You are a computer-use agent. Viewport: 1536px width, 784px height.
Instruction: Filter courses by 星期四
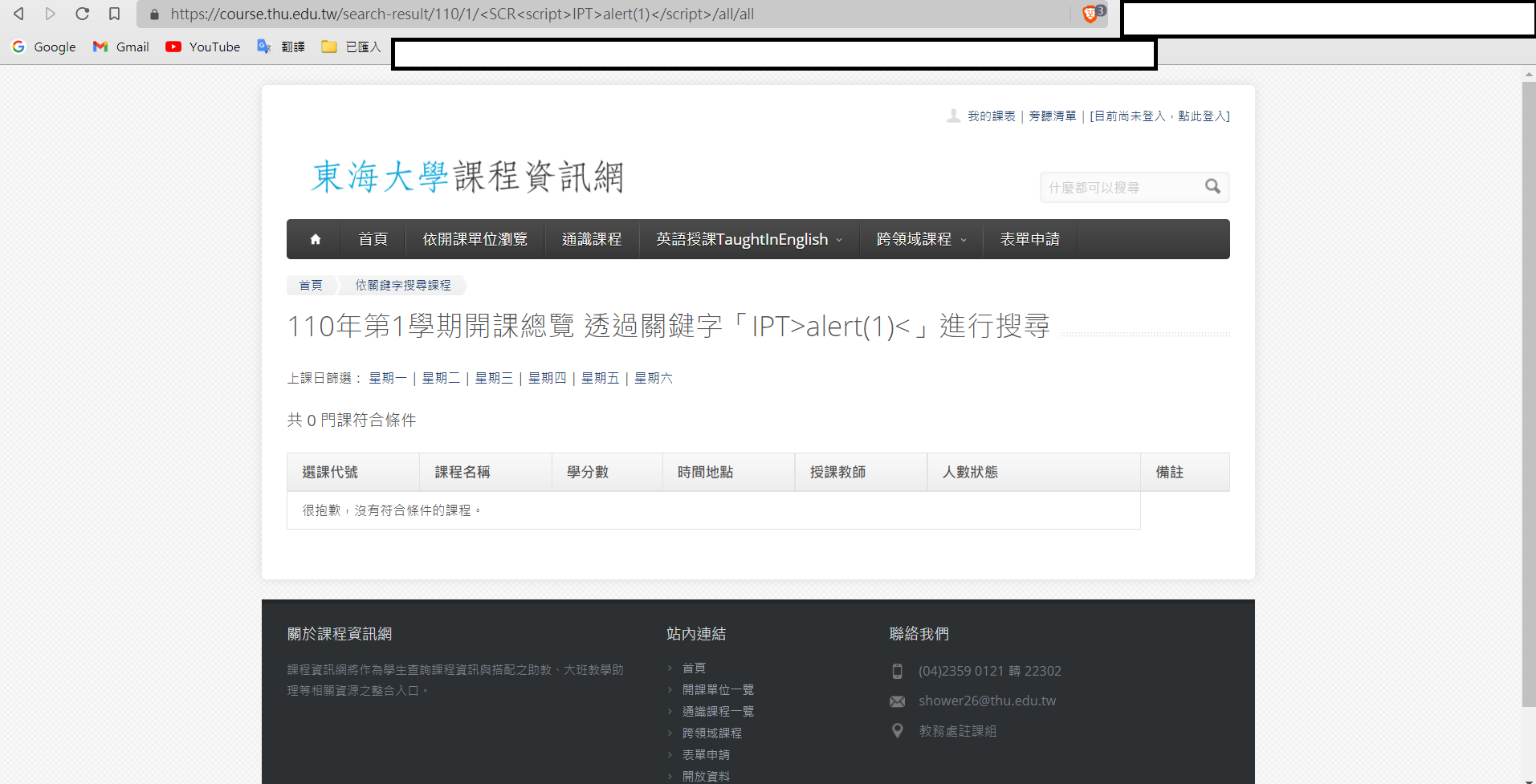(547, 378)
